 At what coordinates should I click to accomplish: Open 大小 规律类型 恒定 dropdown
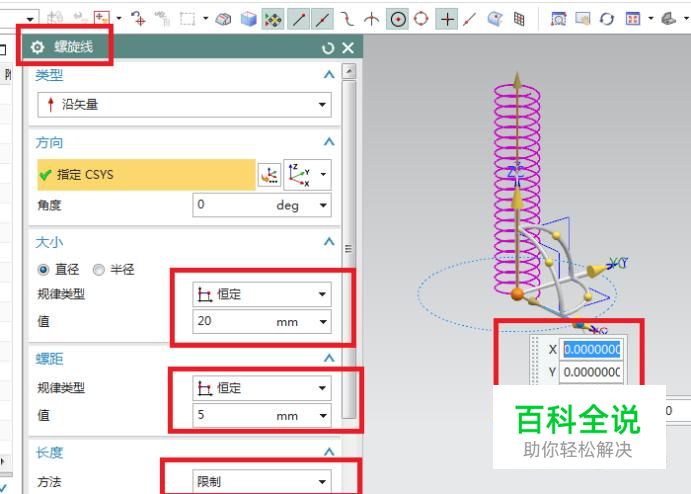[262, 294]
